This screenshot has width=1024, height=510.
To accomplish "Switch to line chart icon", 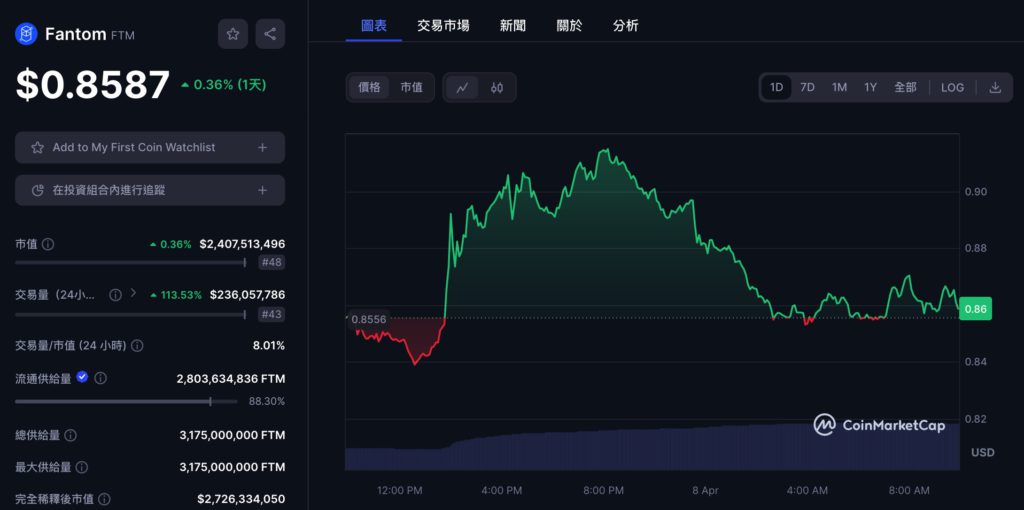I will pos(462,88).
